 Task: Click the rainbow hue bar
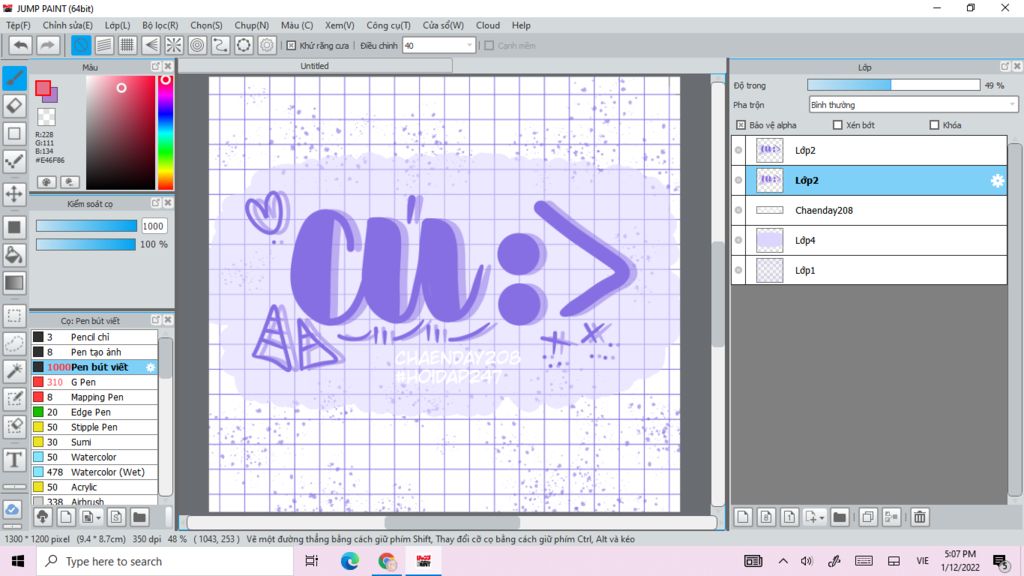(x=165, y=133)
